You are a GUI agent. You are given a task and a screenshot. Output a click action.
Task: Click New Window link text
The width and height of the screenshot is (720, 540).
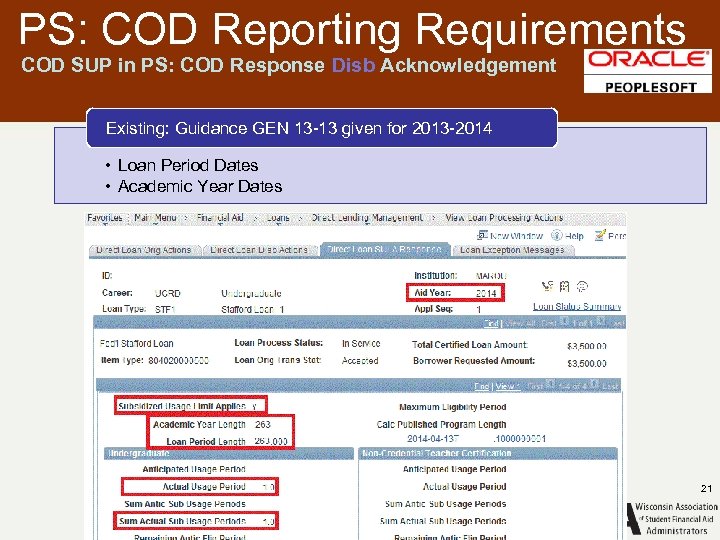[516, 236]
